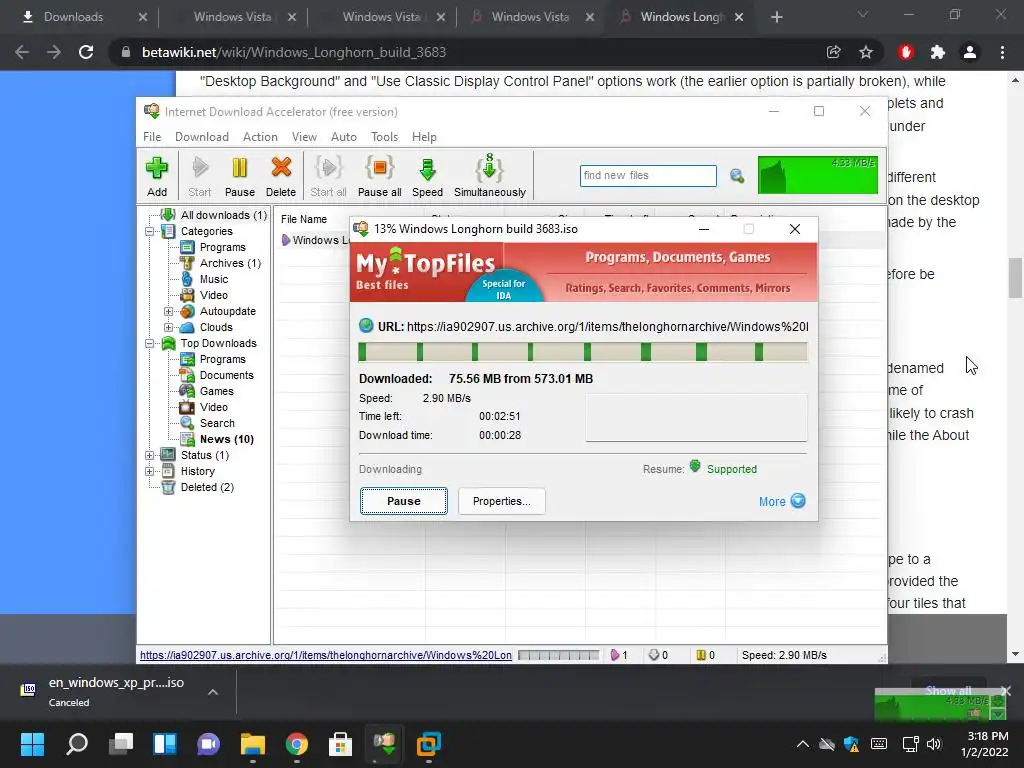Open Properties of the downloading file
Viewport: 1024px width, 768px height.
[x=502, y=501]
